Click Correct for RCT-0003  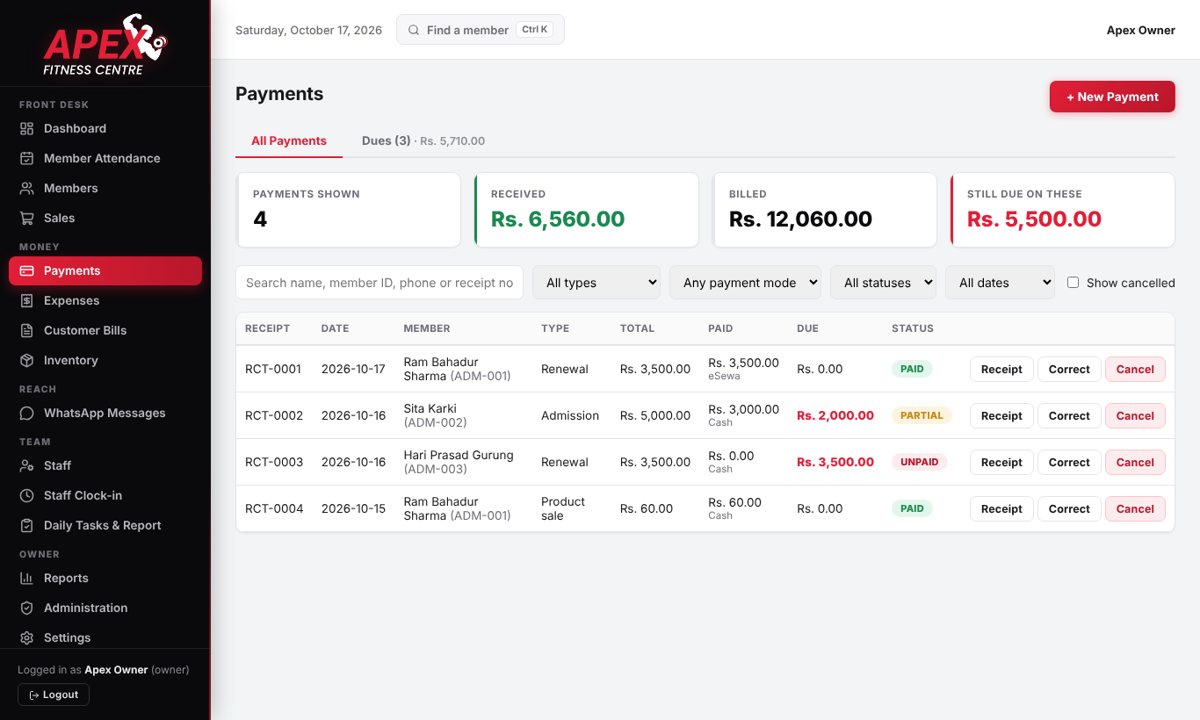1069,462
